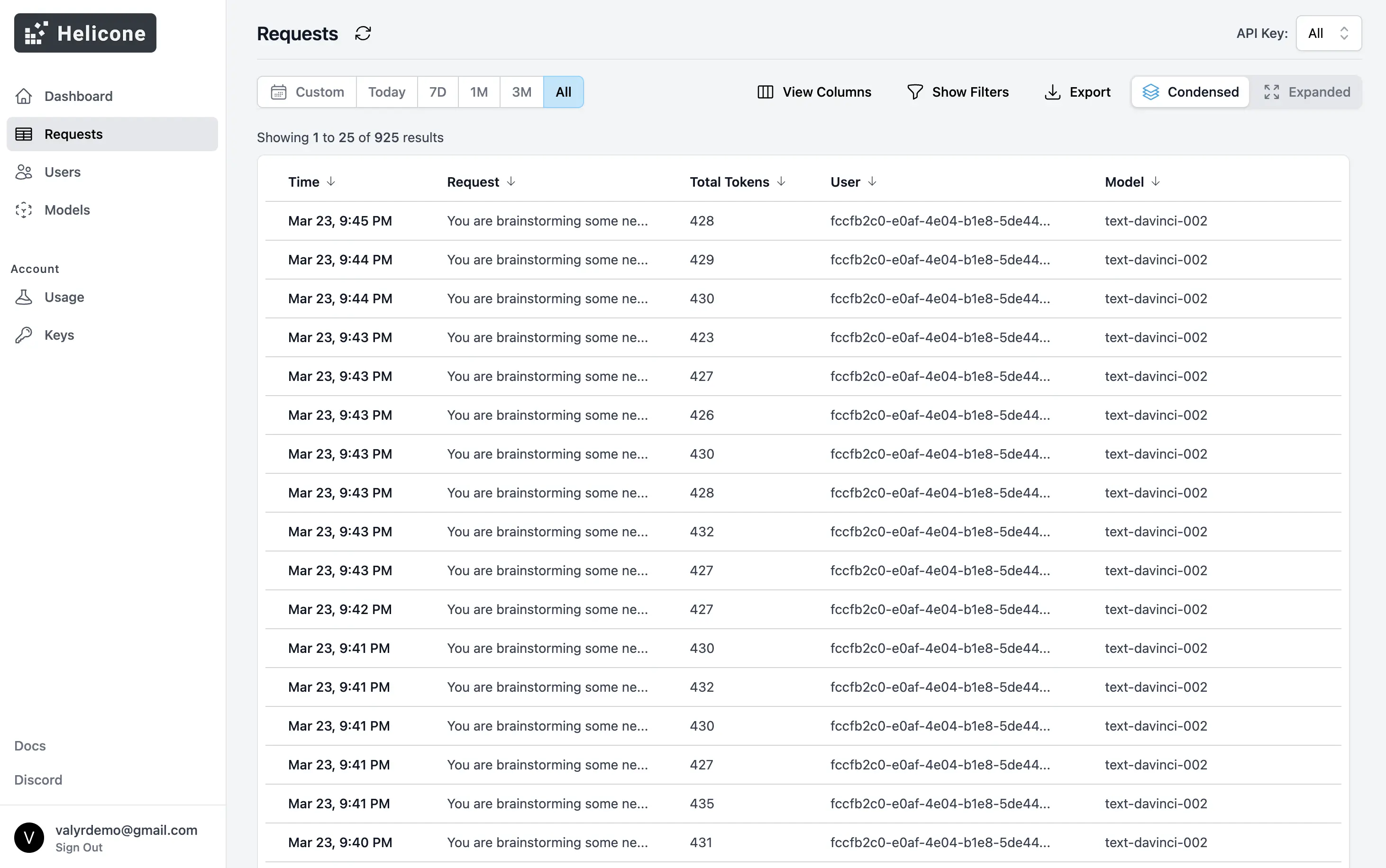The image size is (1386, 868).
Task: Click Sign Out
Action: [79, 847]
